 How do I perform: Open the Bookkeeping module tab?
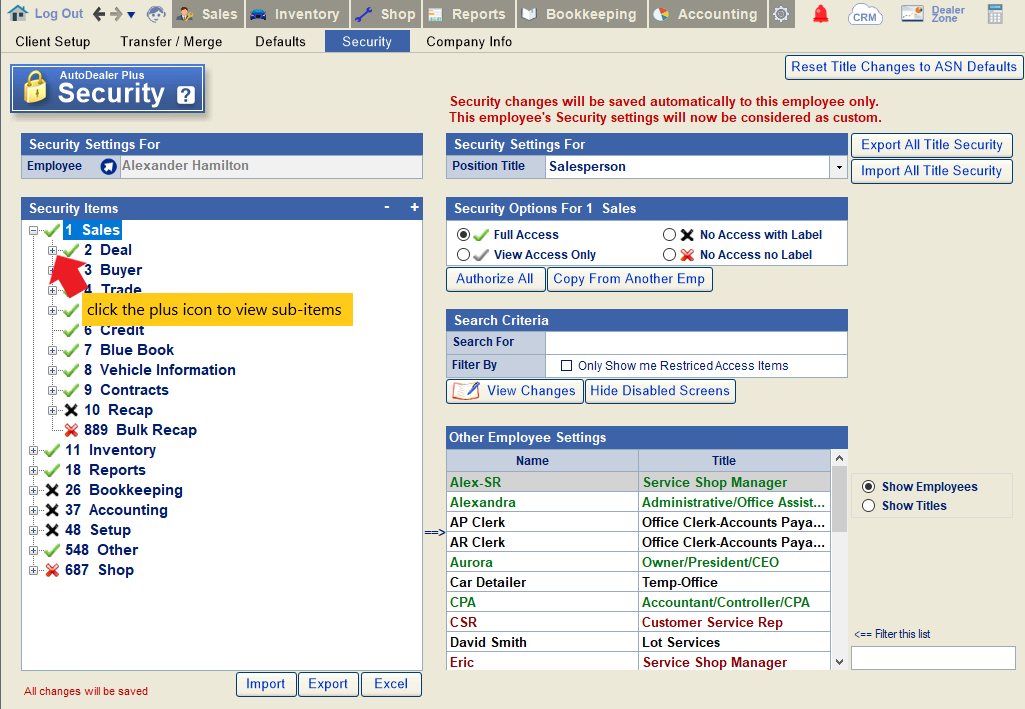click(x=582, y=14)
